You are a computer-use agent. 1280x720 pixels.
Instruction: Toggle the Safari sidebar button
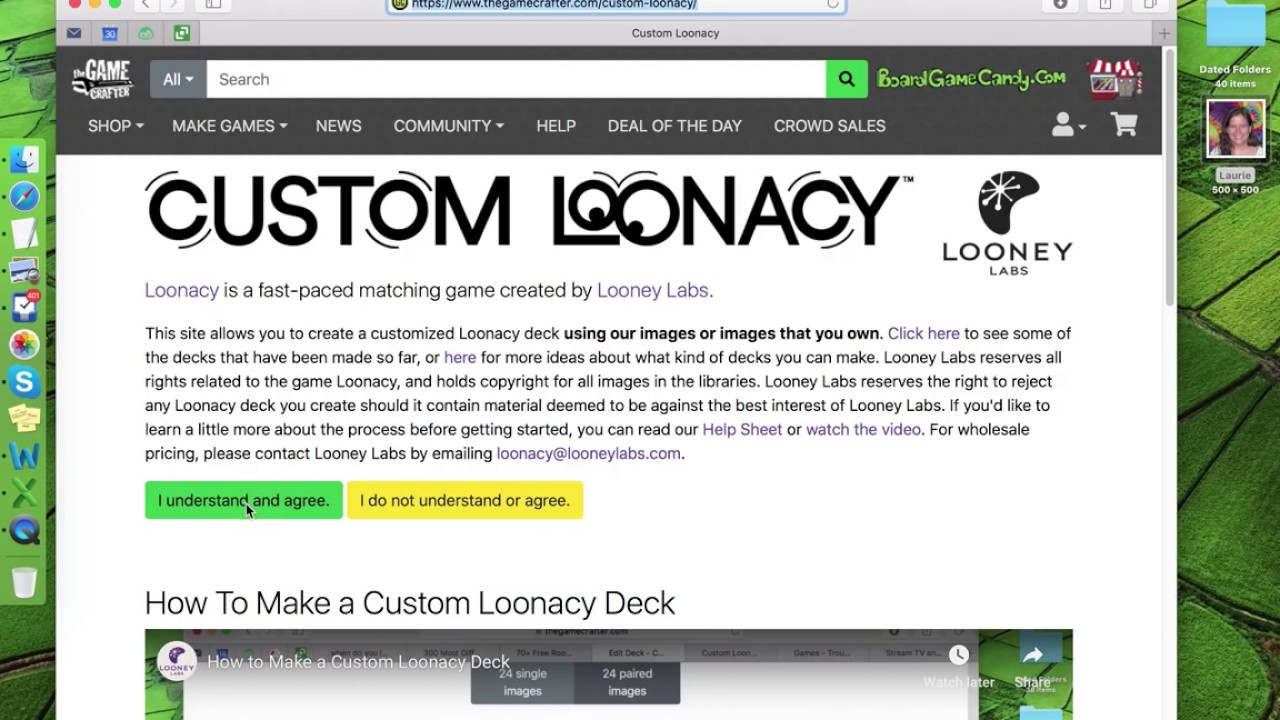(x=213, y=4)
